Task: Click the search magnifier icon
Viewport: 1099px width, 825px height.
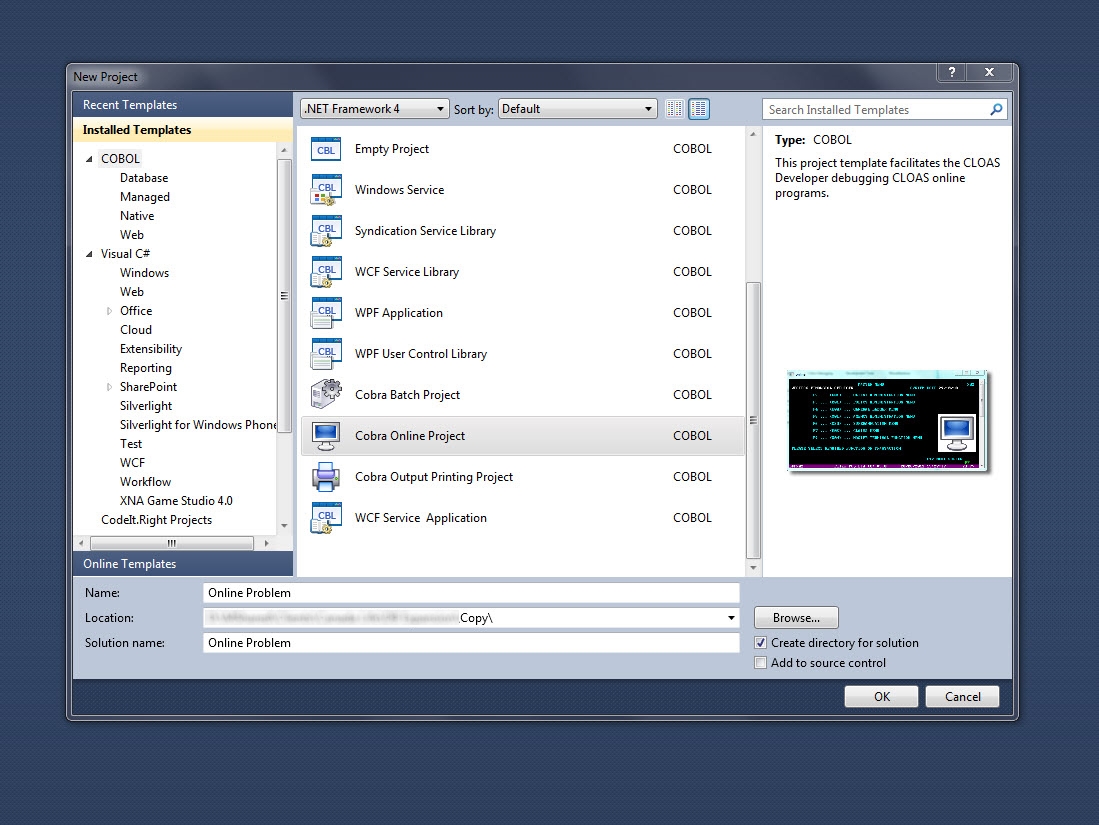Action: coord(996,109)
